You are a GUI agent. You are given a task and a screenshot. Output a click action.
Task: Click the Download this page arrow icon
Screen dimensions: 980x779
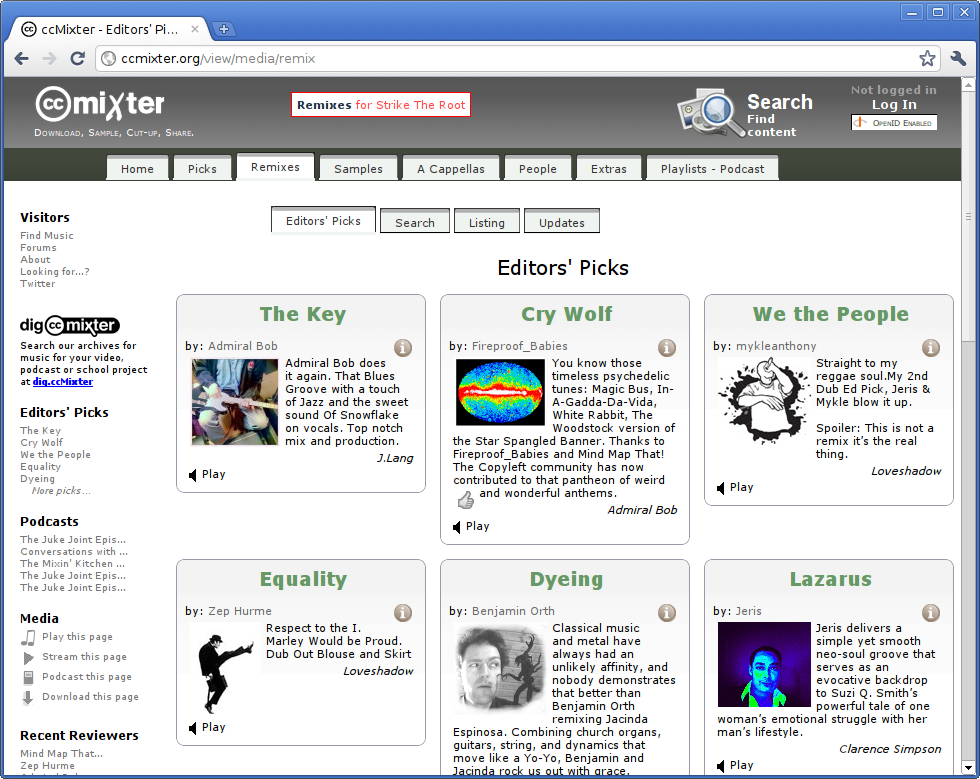28,698
